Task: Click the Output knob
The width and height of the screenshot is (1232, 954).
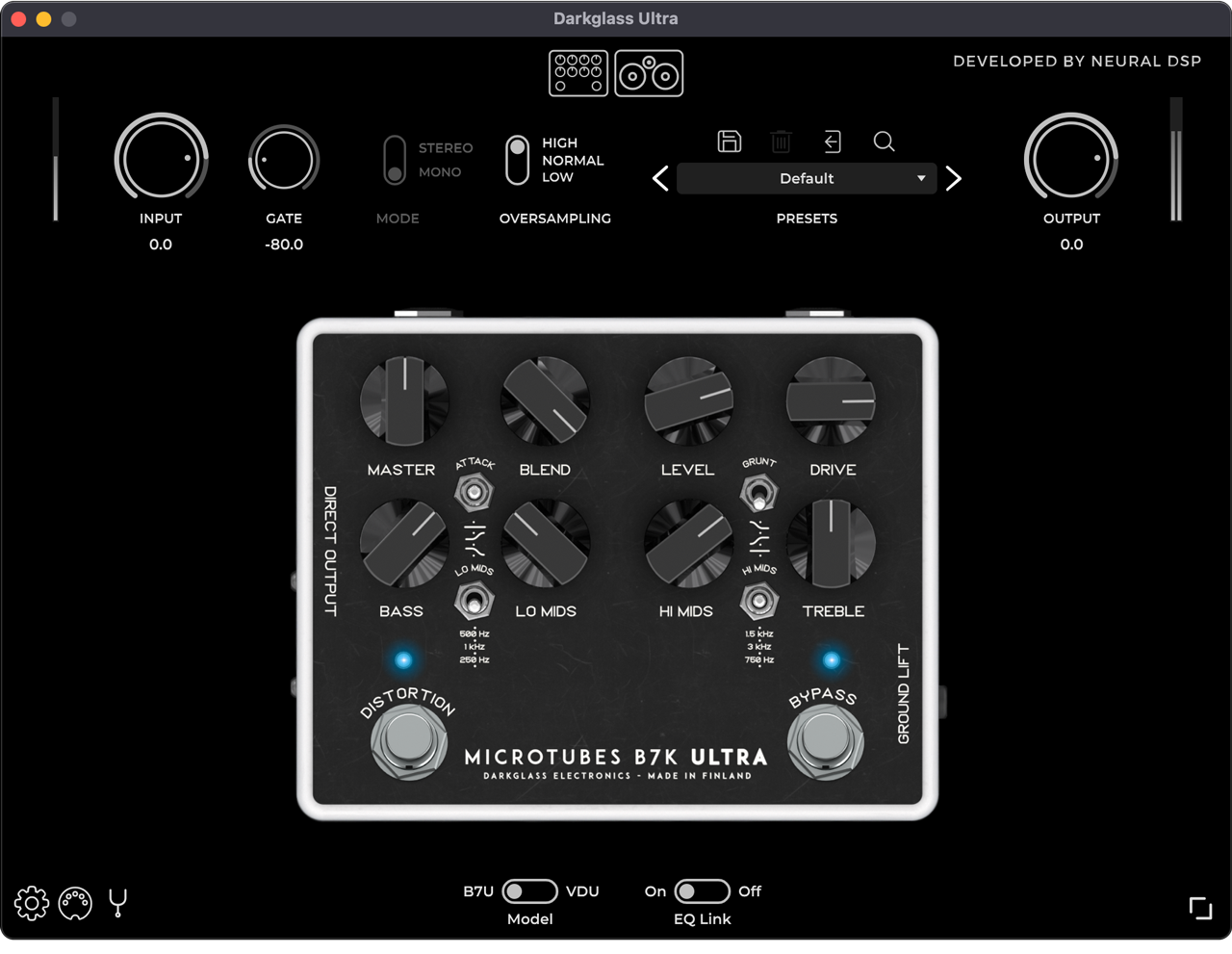Action: point(1071,159)
